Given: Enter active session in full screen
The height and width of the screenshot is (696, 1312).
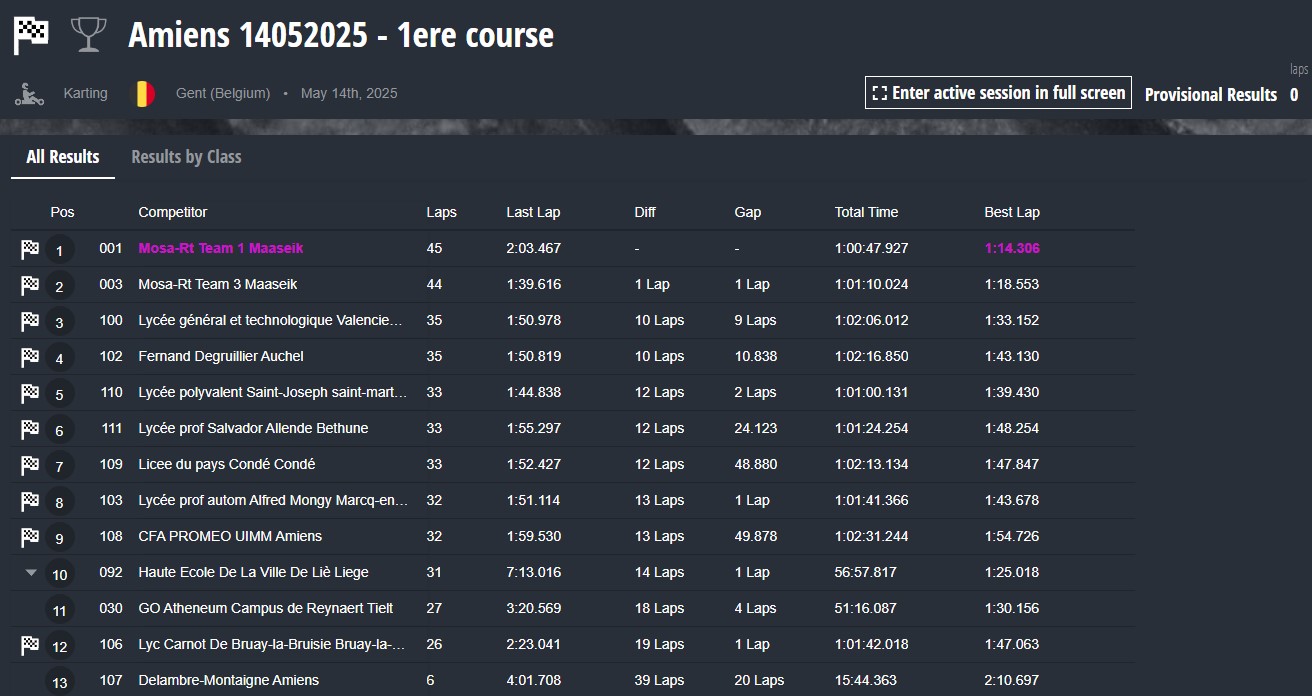Looking at the screenshot, I should (x=998, y=93).
